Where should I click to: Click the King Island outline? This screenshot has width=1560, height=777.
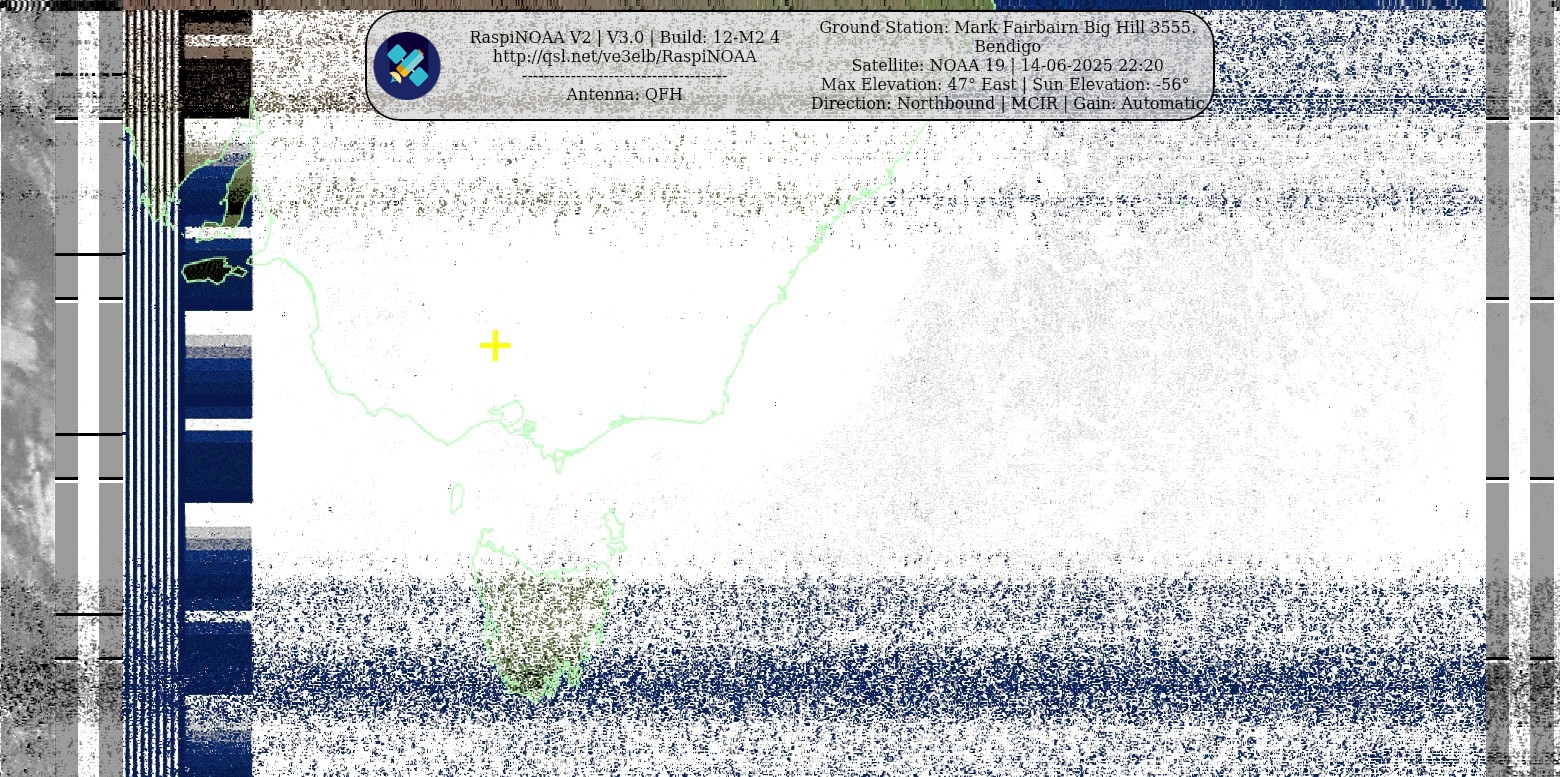point(457,497)
